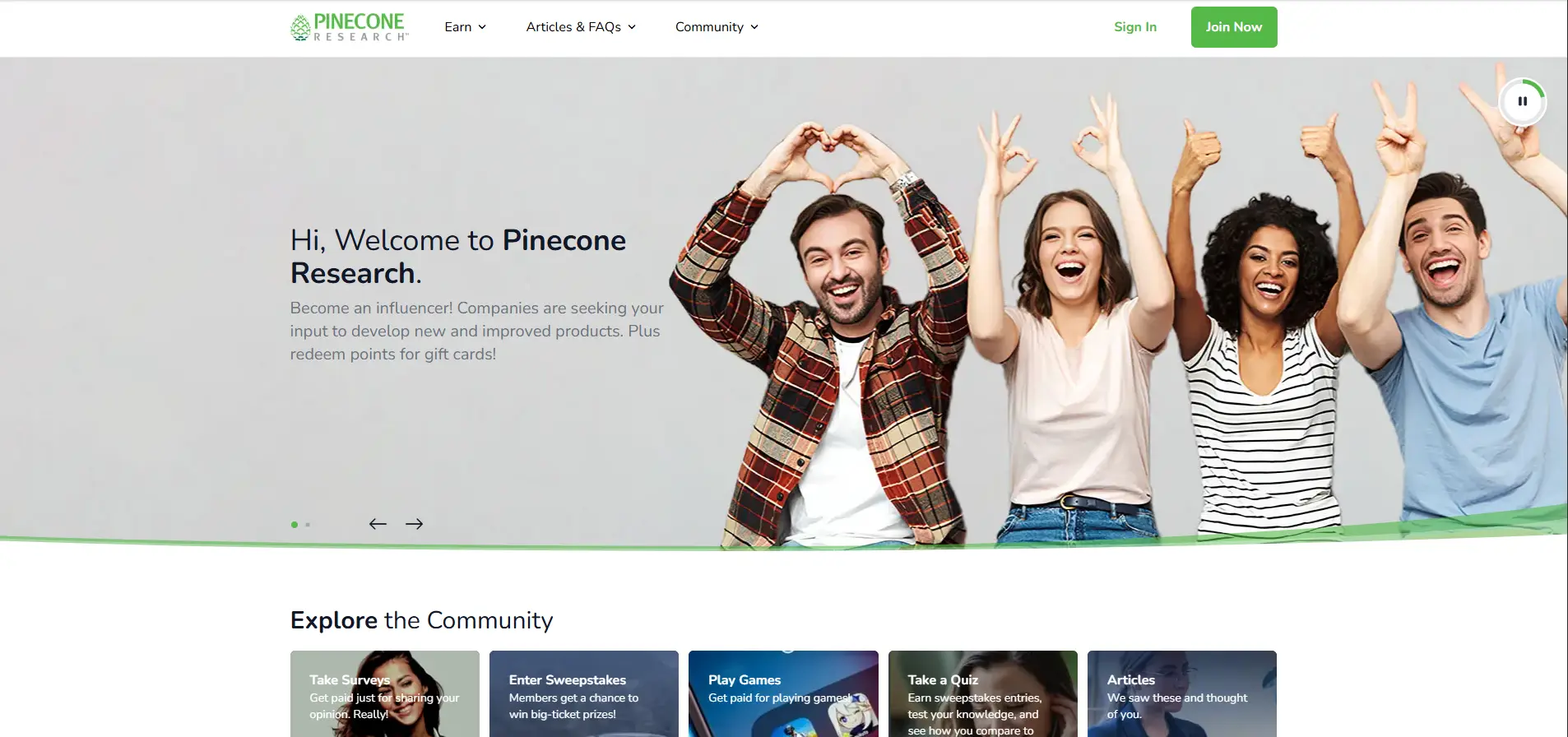1568x737 pixels.
Task: Expand the Community dropdown chevron
Action: point(754,27)
